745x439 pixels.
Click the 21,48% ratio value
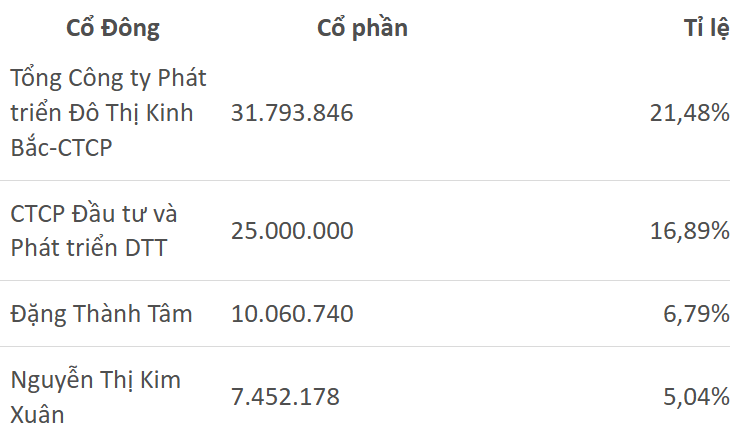689,113
